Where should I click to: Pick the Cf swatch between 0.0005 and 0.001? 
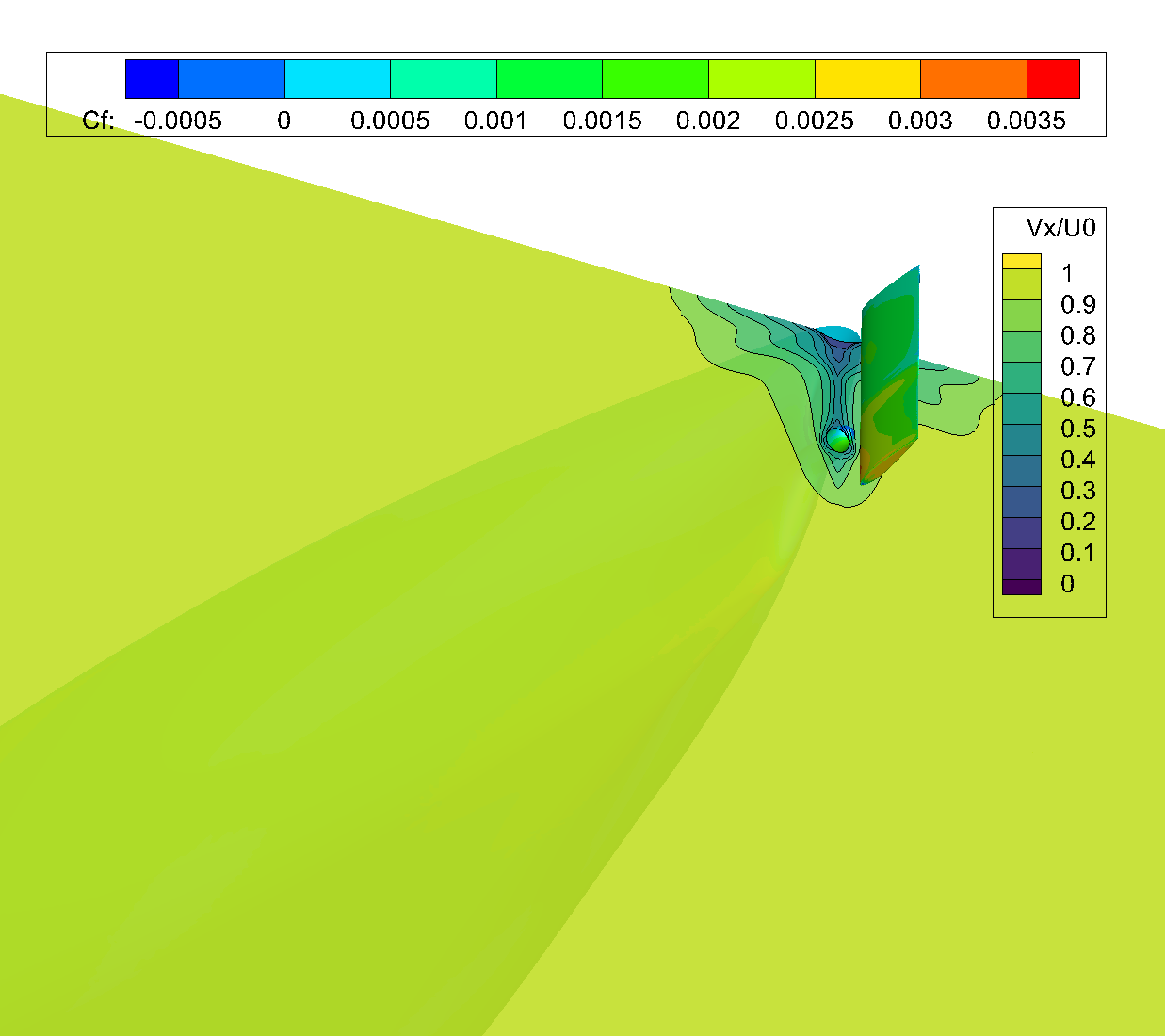click(x=444, y=79)
